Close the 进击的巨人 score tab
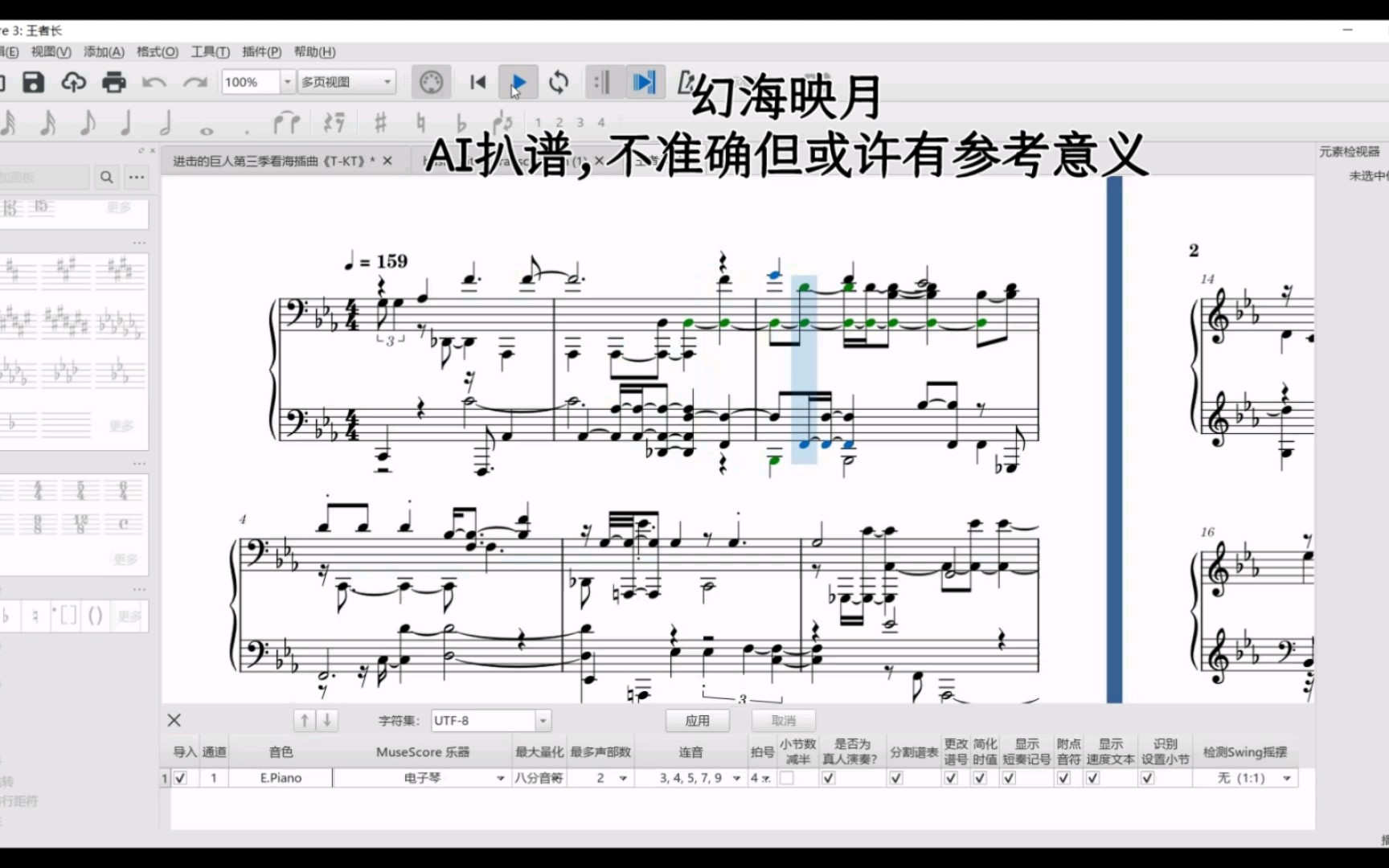Screen dimensions: 1389x868 387,161
